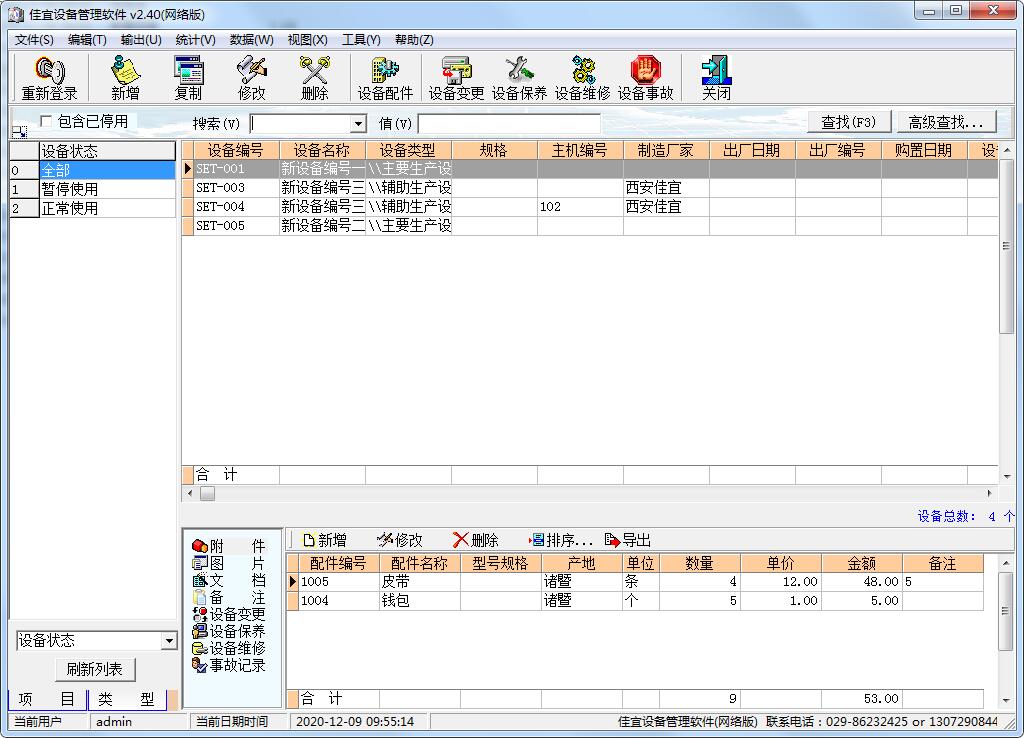
Task: Click the 修改 icon in the top toolbar
Action: point(251,78)
